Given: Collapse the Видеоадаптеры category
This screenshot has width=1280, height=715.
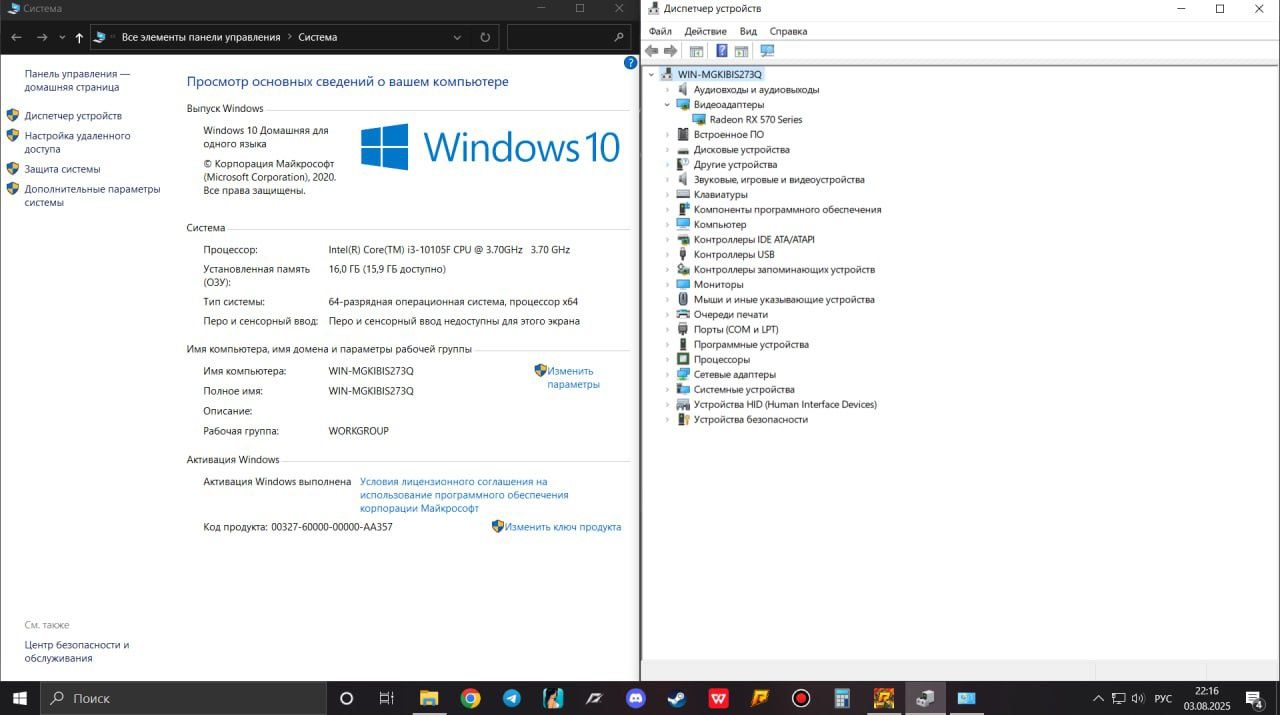Looking at the screenshot, I should (668, 105).
